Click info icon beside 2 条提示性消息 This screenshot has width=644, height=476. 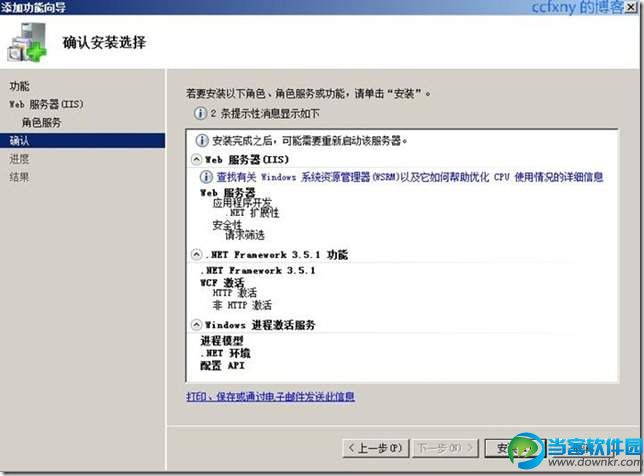(200, 113)
